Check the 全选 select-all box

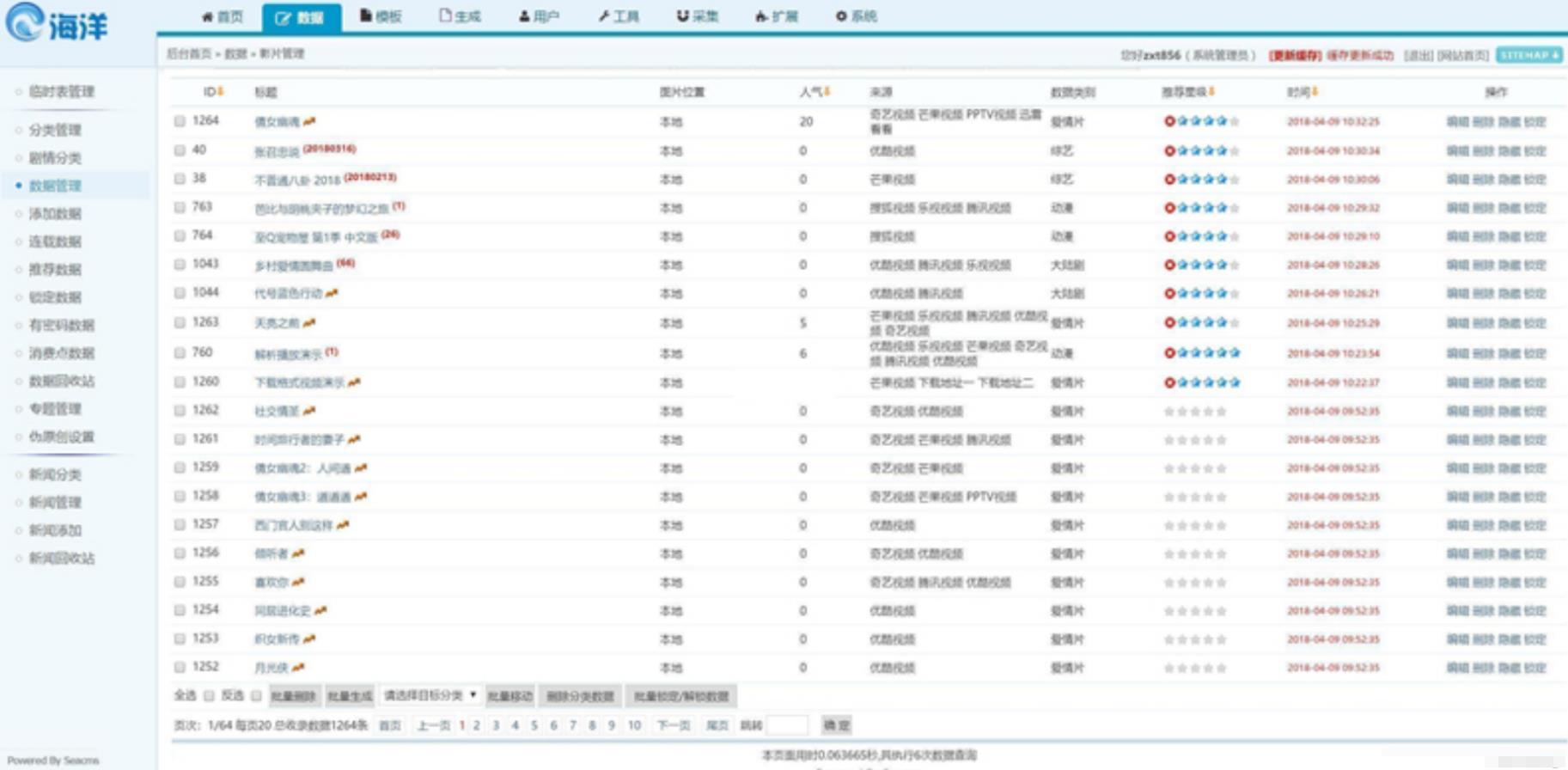(209, 695)
